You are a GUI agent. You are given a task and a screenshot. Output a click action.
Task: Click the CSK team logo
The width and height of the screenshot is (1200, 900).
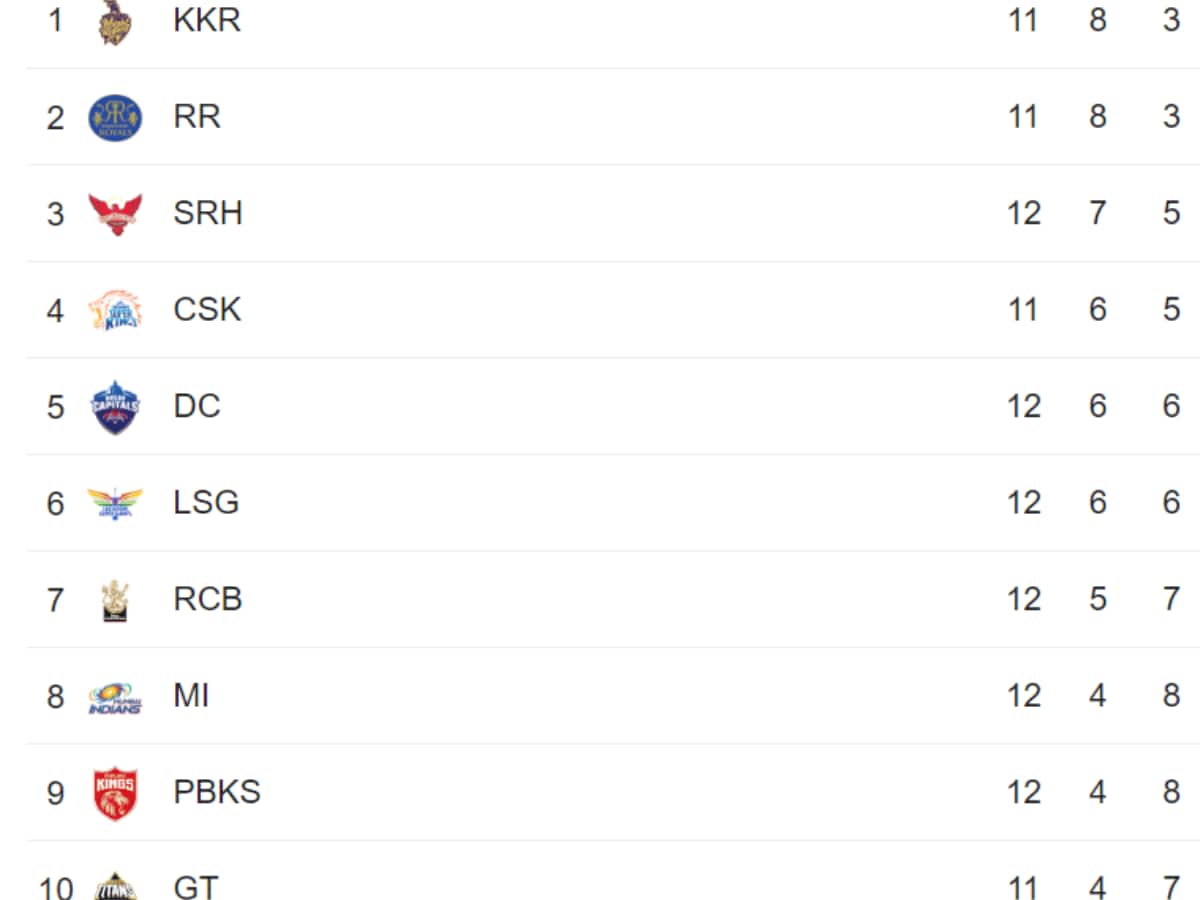coord(115,310)
